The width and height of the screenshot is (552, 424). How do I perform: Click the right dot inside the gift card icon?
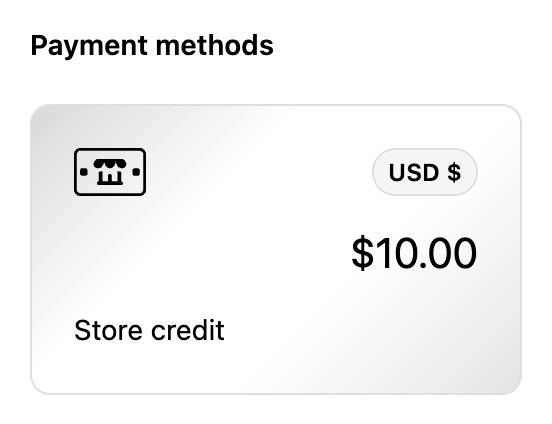136,172
